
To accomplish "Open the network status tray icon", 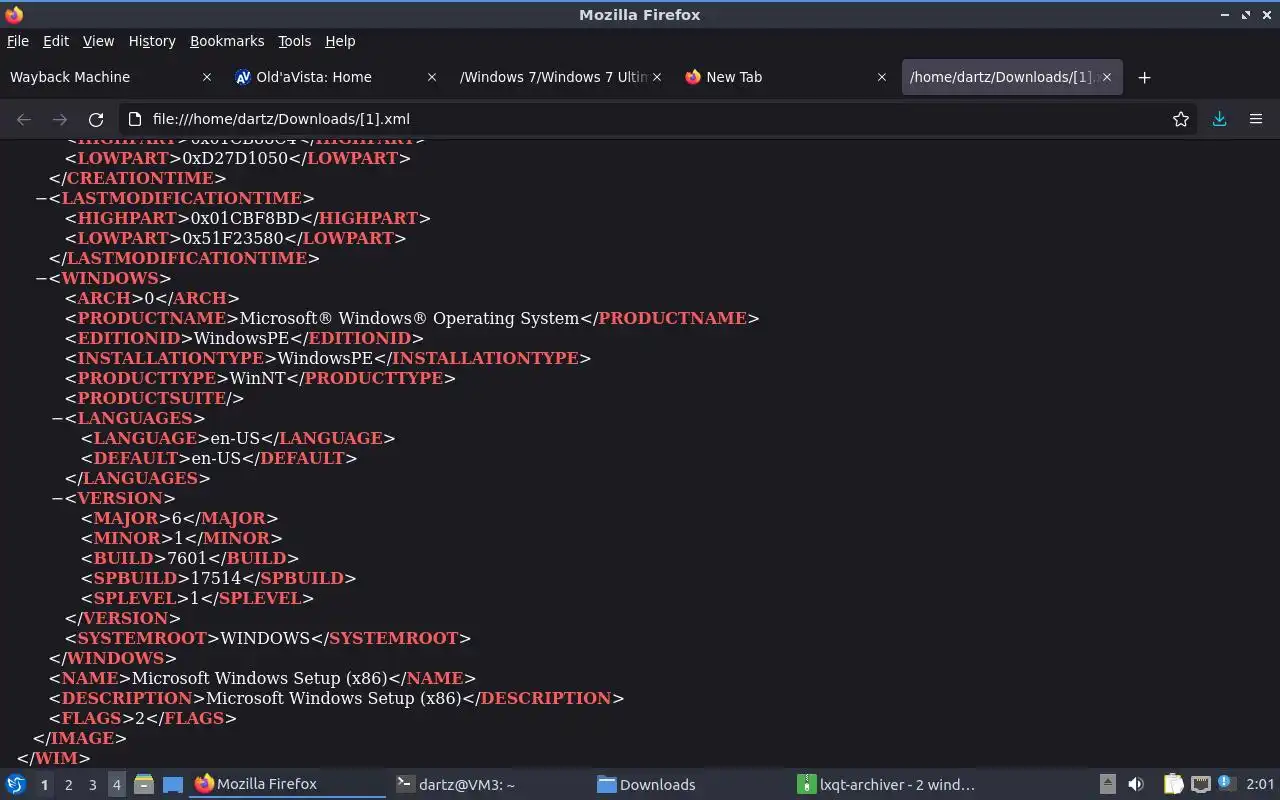I will pyautogui.click(x=1201, y=784).
